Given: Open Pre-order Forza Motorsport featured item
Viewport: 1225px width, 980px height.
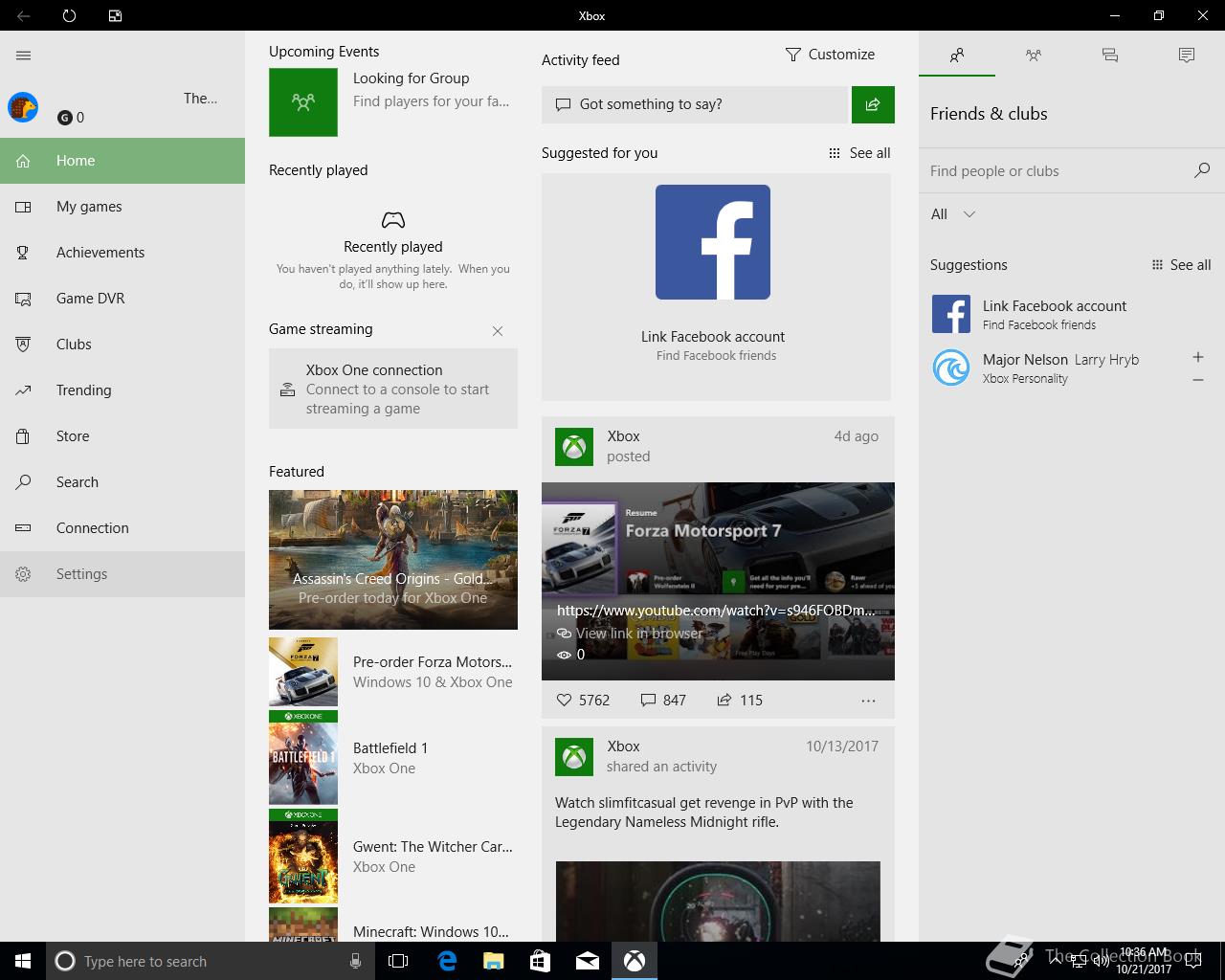Looking at the screenshot, I should [393, 672].
